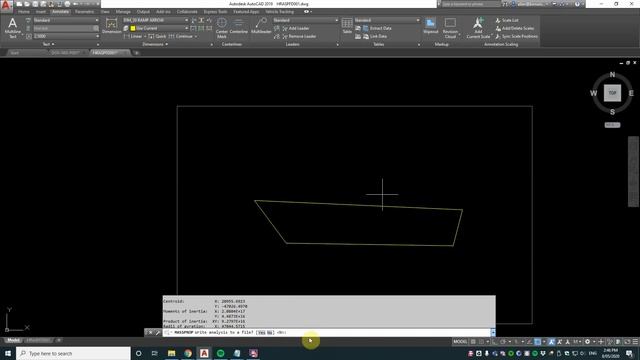
Task: Open the Express Tools ribbon tab
Action: coord(215,12)
